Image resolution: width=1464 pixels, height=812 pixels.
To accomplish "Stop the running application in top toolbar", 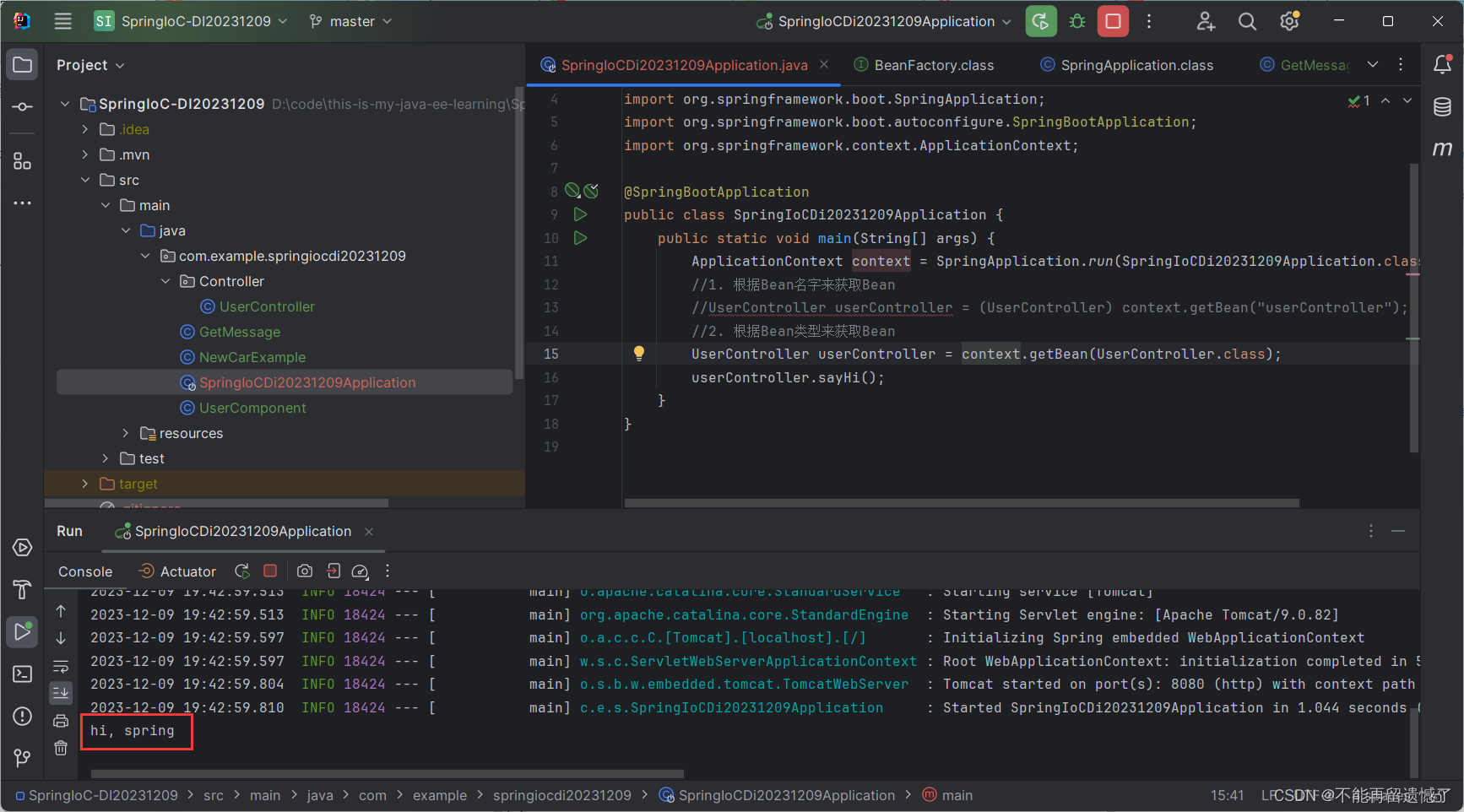I will click(x=1113, y=21).
